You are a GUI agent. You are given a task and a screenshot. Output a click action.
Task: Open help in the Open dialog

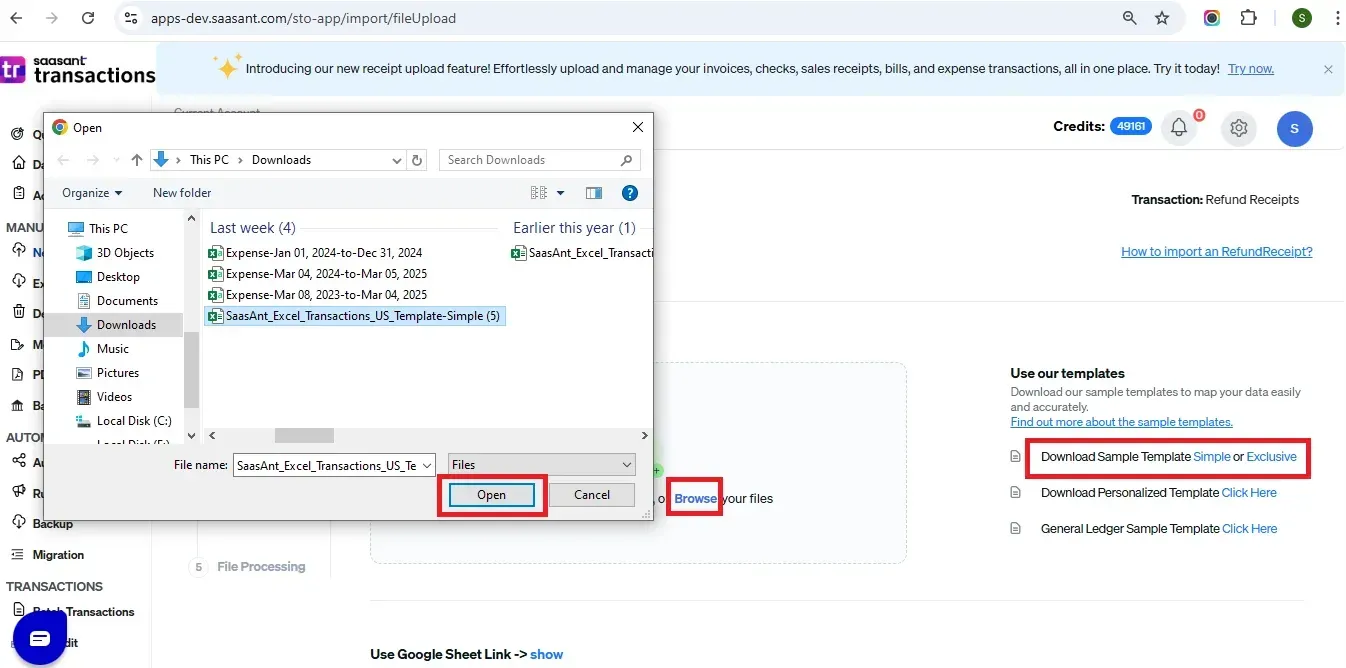pyautogui.click(x=630, y=193)
